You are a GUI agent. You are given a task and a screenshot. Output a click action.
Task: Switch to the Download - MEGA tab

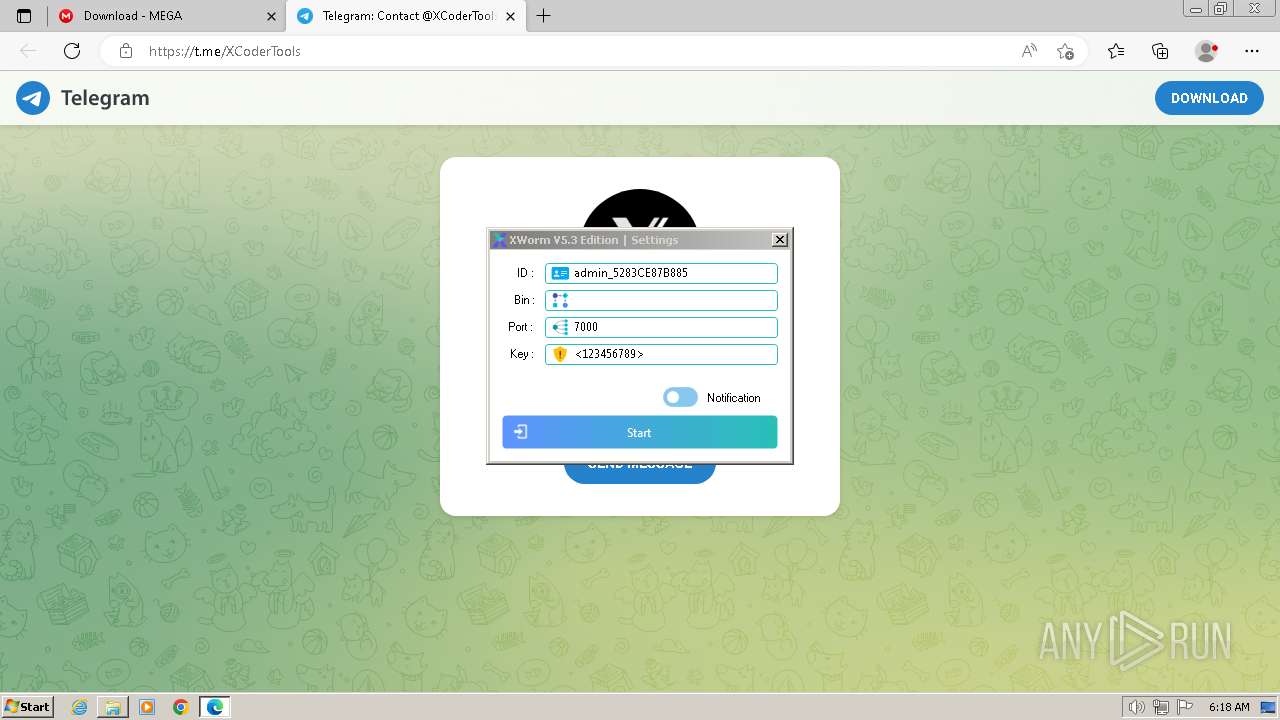[x=167, y=16]
